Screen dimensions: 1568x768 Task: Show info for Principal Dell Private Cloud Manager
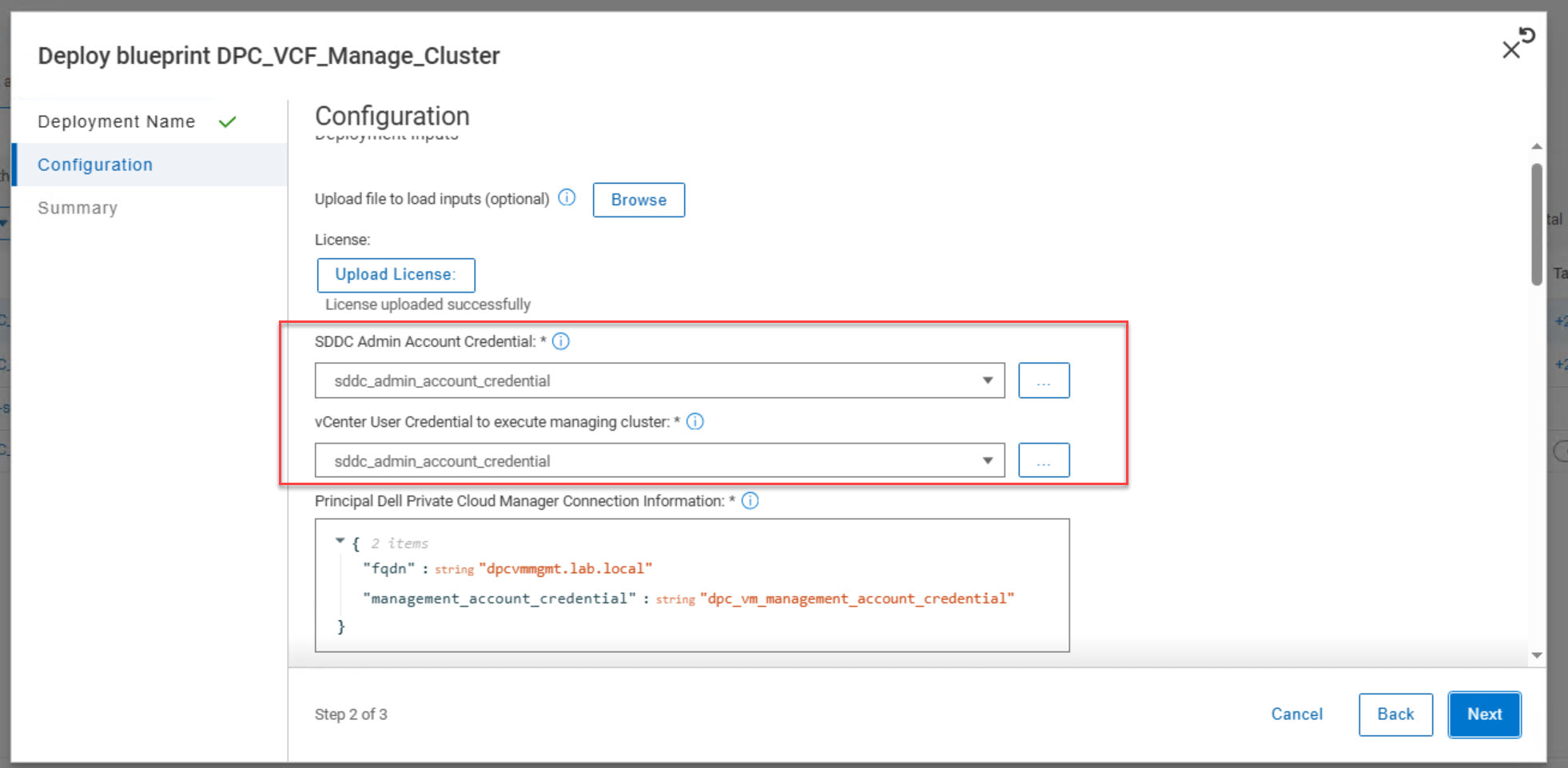click(750, 500)
